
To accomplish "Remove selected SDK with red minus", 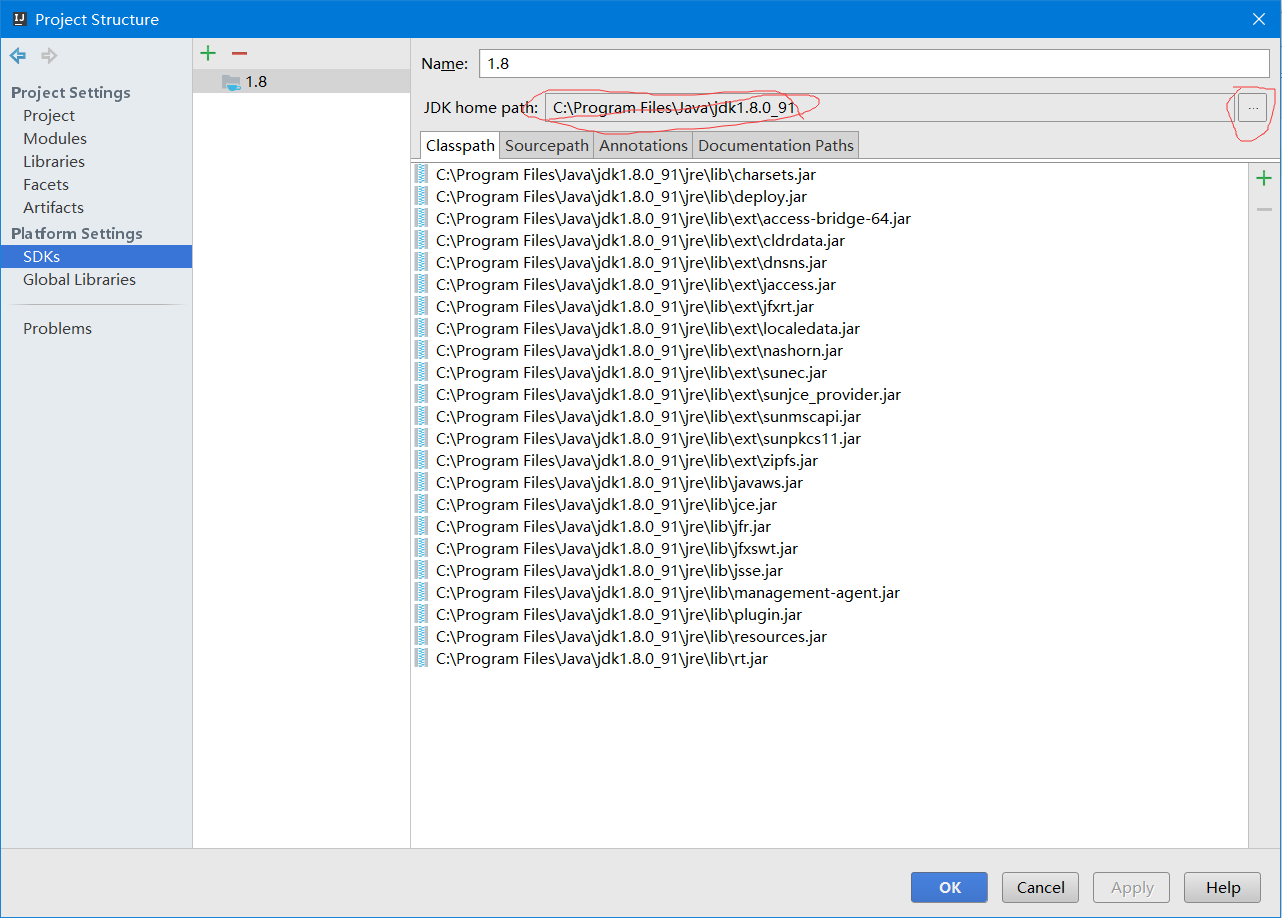I will (239, 53).
